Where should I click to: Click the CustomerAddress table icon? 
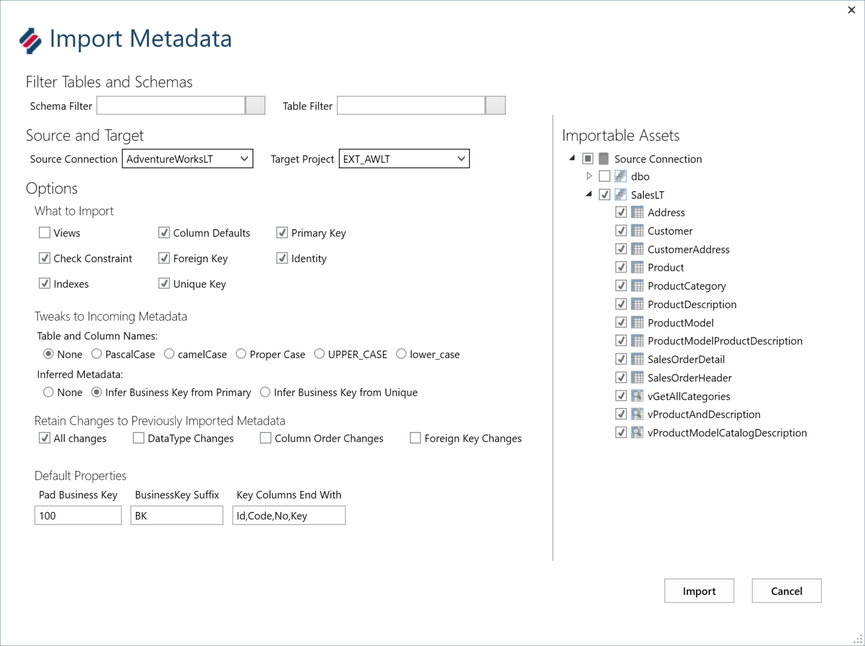point(637,249)
